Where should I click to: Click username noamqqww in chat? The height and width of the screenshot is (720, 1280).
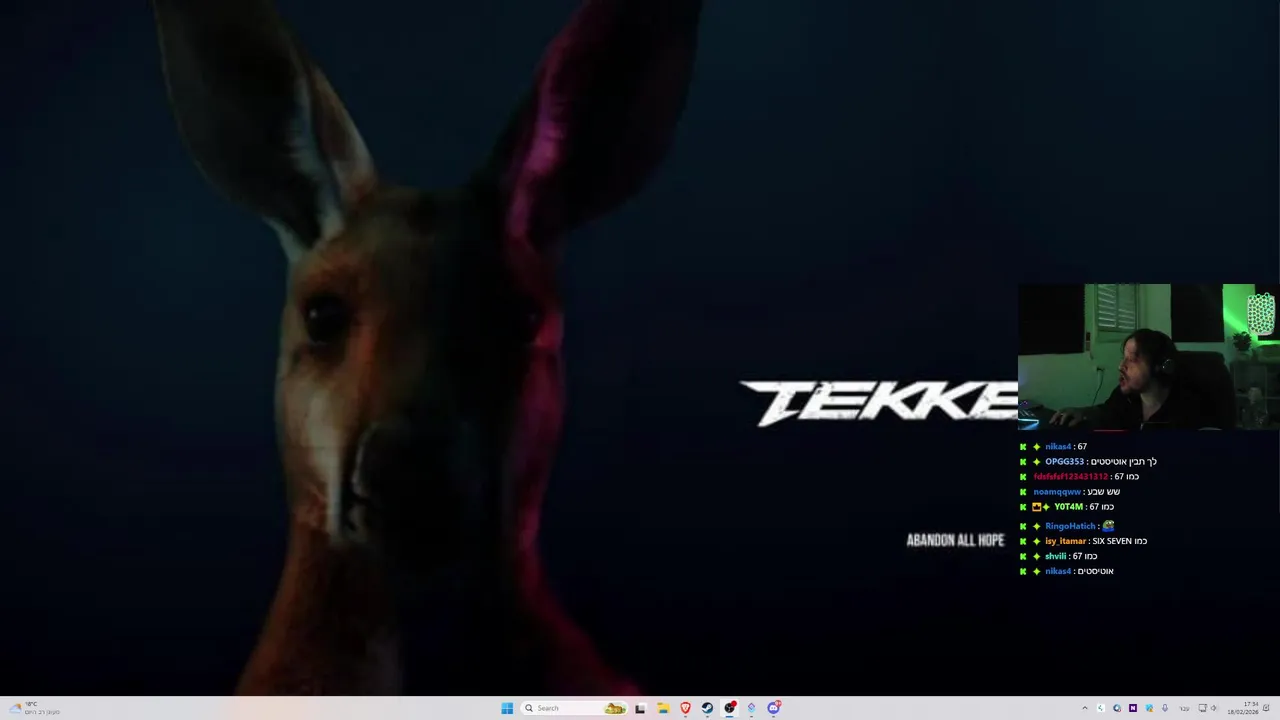(1057, 492)
